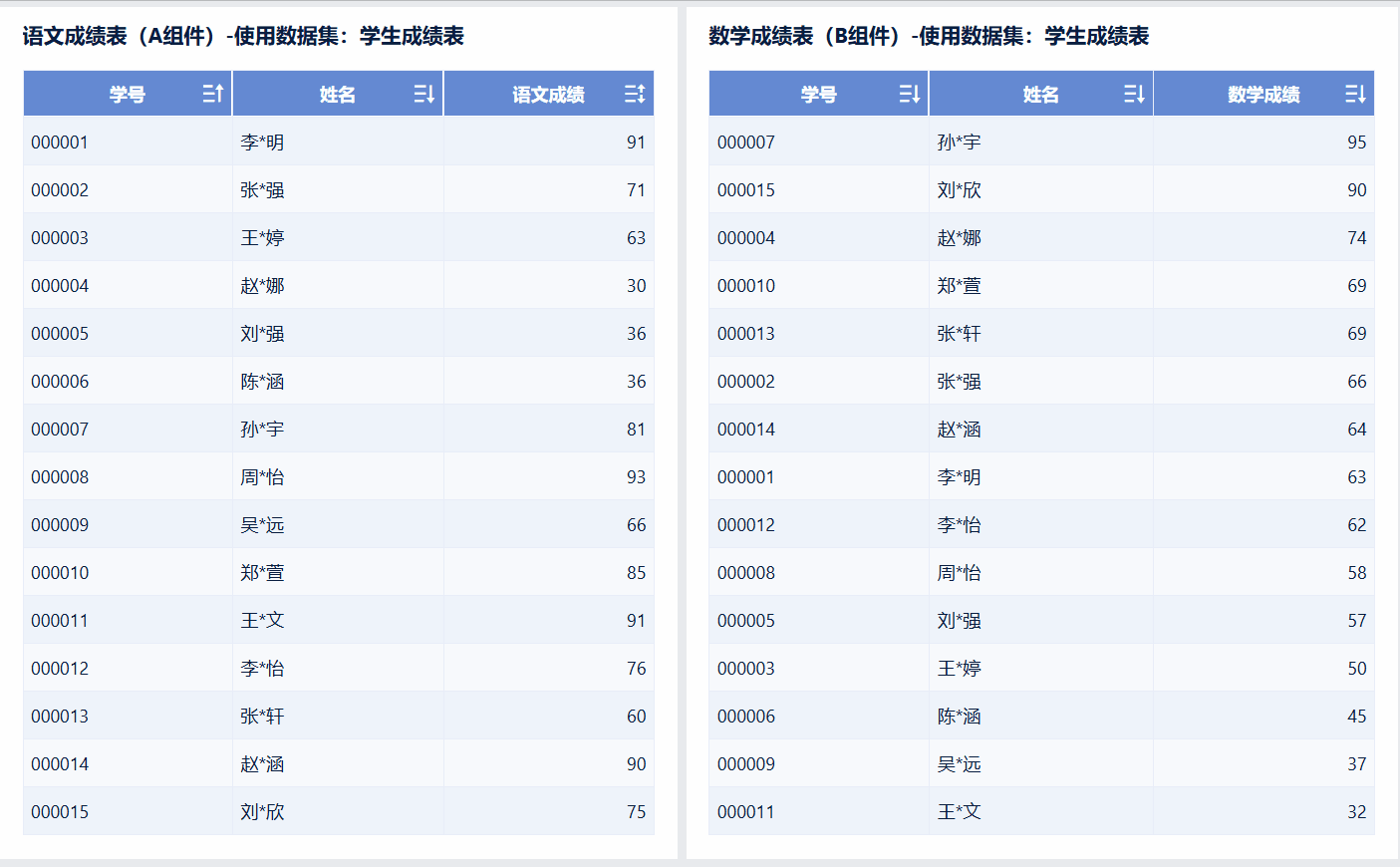Screen dimensions: 1400x867
Task: Click name 周*怡 in 数学成绩表
Action: pos(959,573)
